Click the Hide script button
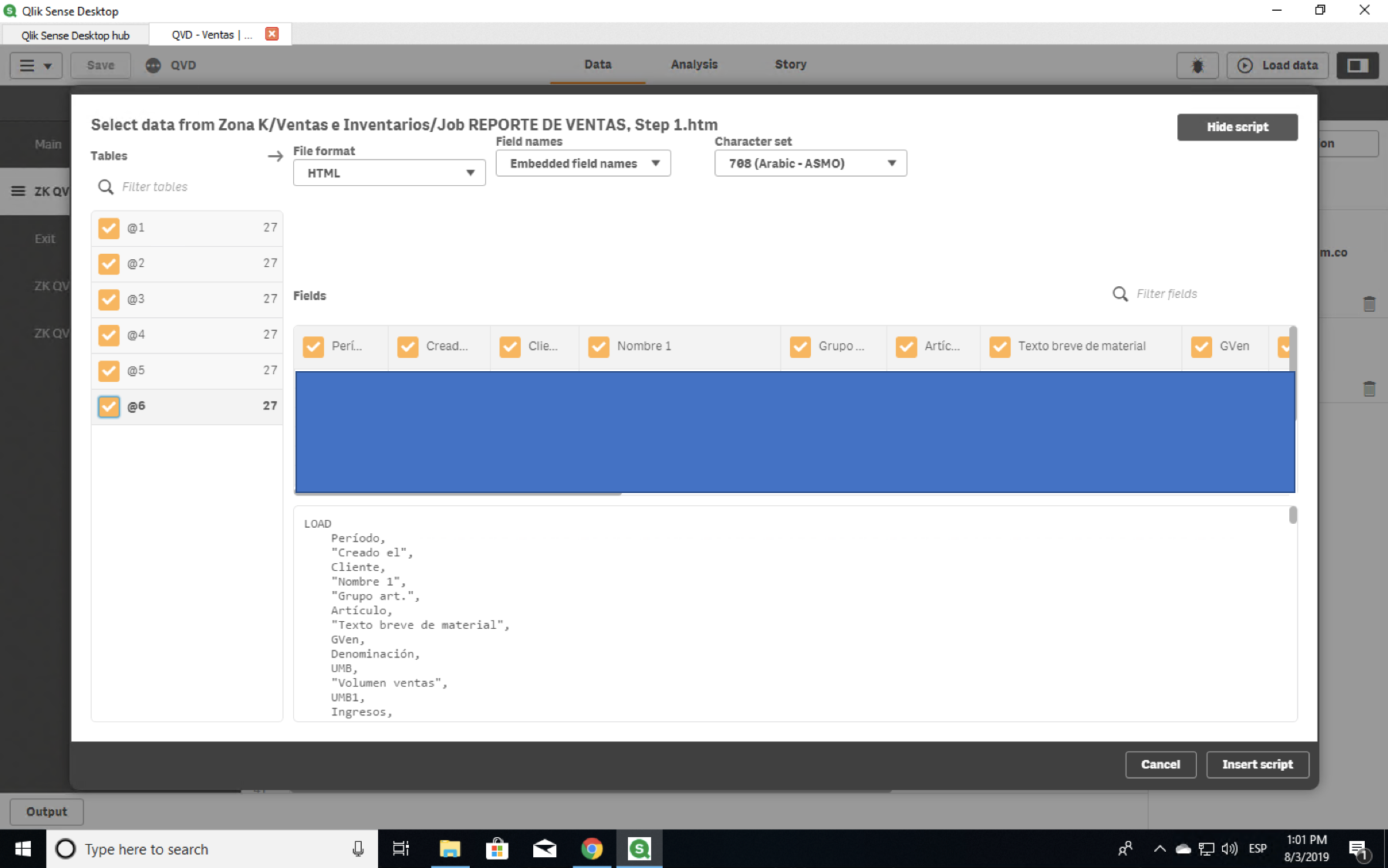Screen dimensions: 1388x868 pos(1237,127)
